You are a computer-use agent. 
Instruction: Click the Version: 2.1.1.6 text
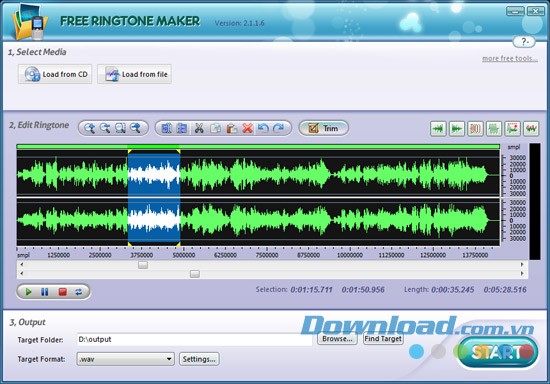click(x=239, y=23)
